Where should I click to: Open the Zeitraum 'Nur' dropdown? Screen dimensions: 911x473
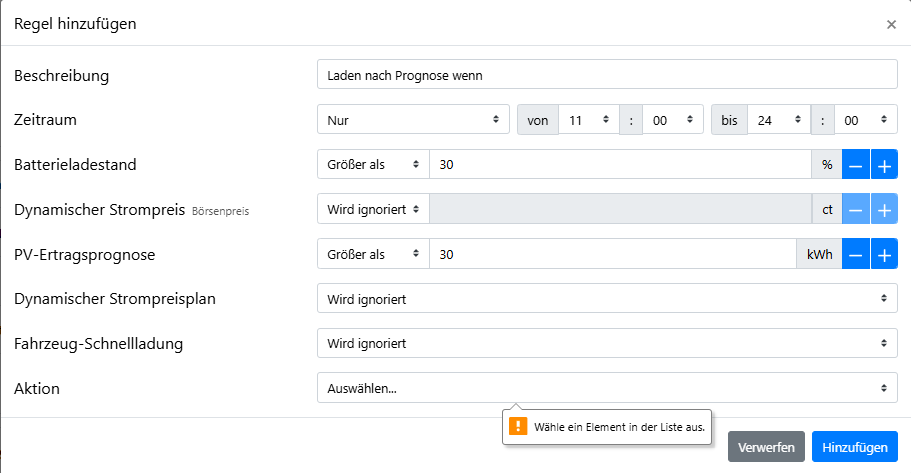pyautogui.click(x=413, y=120)
